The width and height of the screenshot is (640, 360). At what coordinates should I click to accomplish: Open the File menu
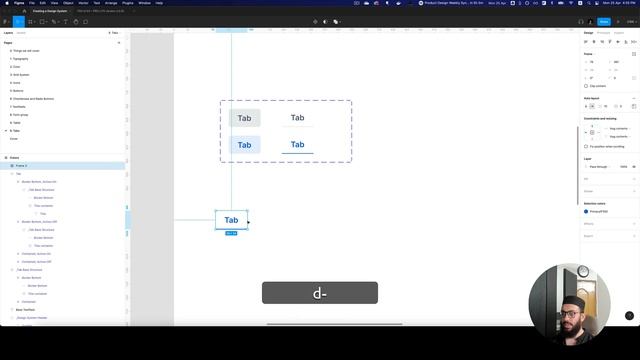pos(31,3)
